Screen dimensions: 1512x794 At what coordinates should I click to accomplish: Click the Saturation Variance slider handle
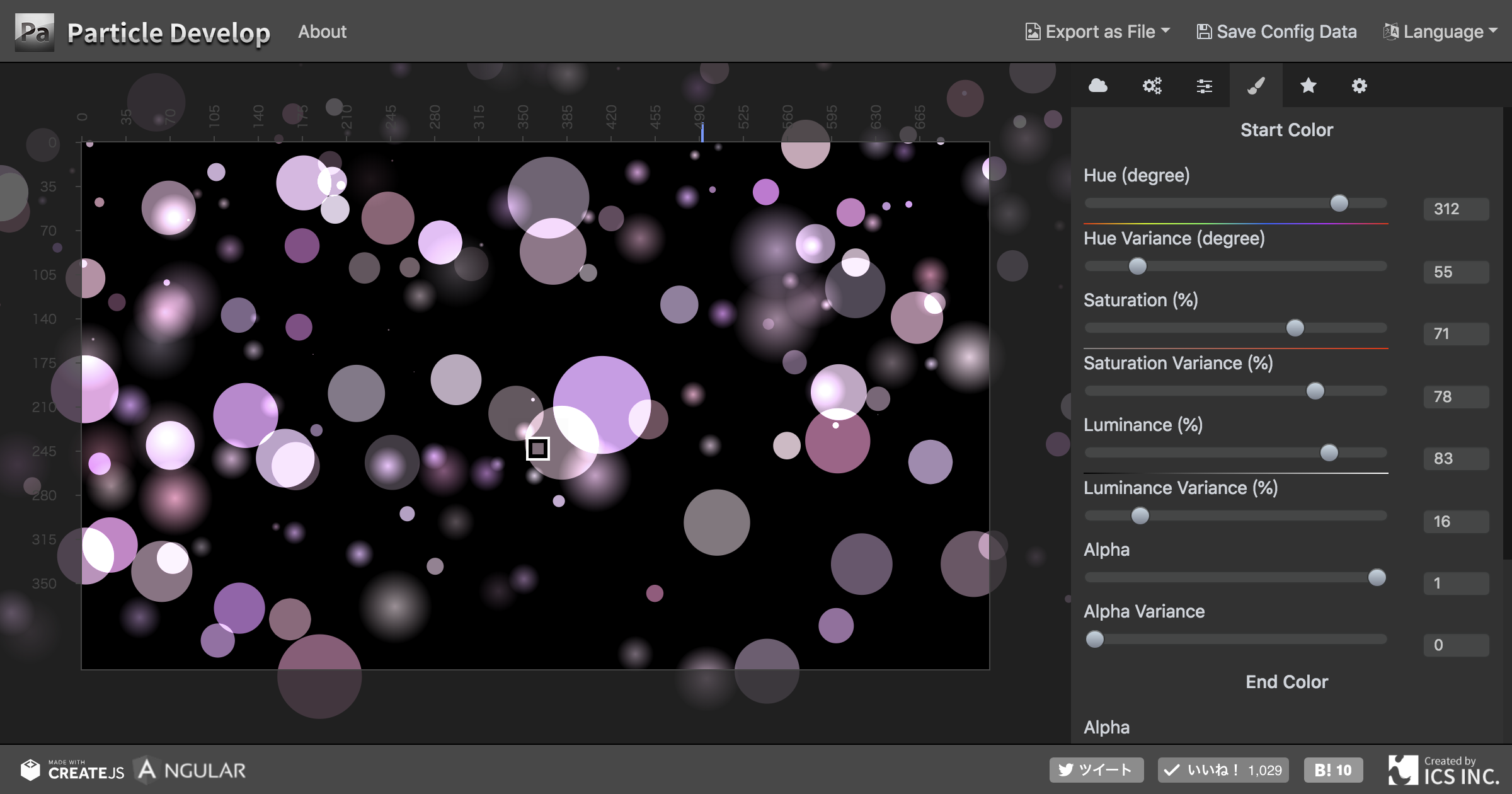1315,391
